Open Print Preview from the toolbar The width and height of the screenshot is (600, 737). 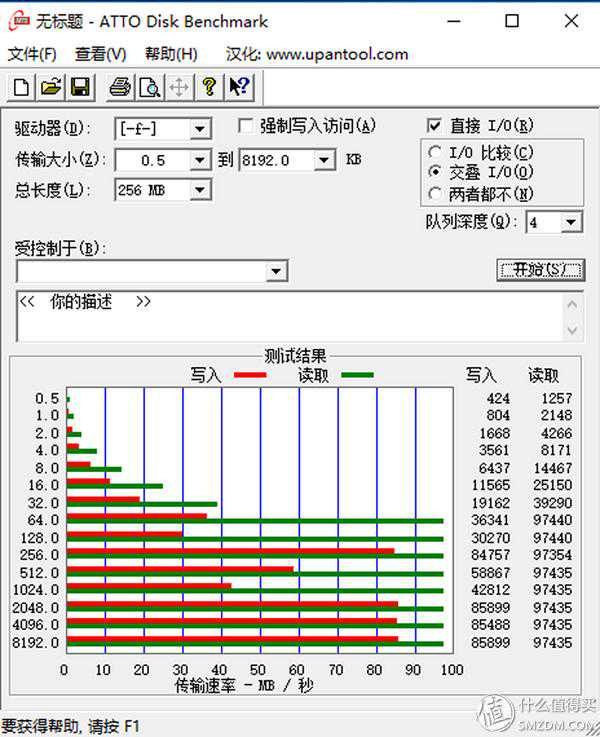pyautogui.click(x=150, y=87)
